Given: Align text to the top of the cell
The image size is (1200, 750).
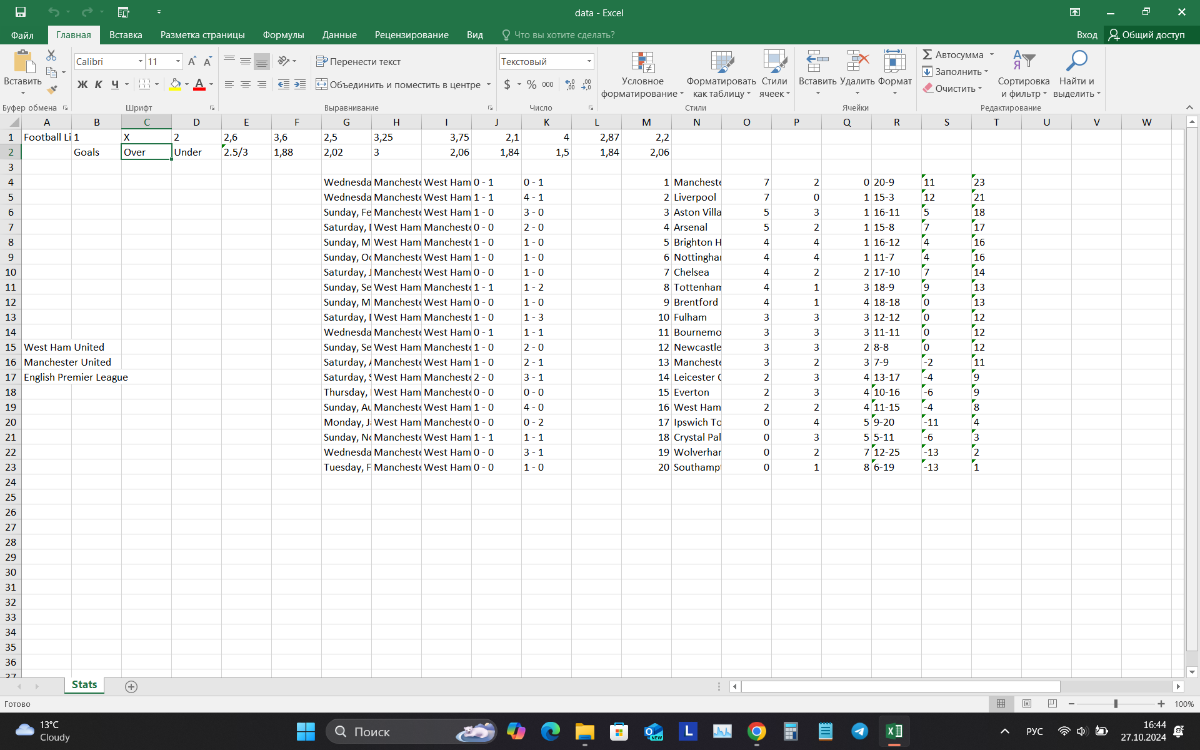Looking at the screenshot, I should click(x=229, y=61).
